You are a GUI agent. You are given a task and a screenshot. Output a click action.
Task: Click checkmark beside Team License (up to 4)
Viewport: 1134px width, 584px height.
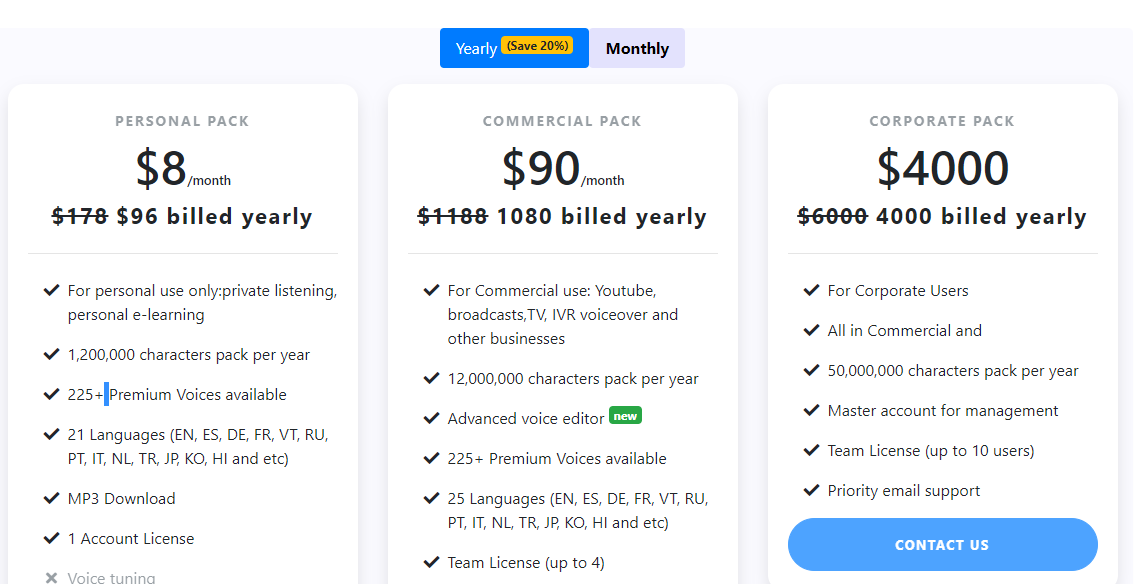pos(432,562)
